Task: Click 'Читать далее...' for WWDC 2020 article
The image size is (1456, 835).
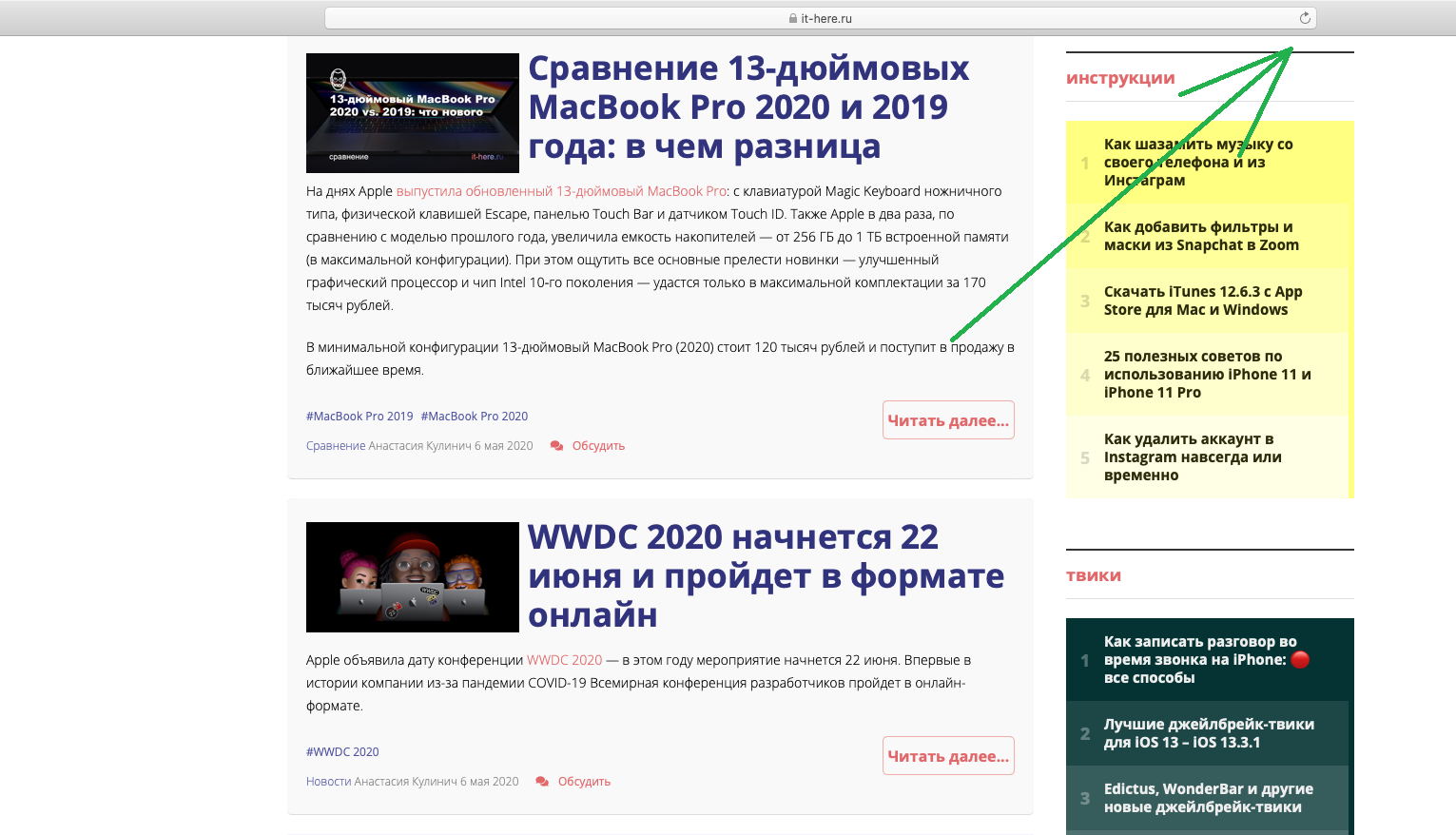Action: point(948,756)
